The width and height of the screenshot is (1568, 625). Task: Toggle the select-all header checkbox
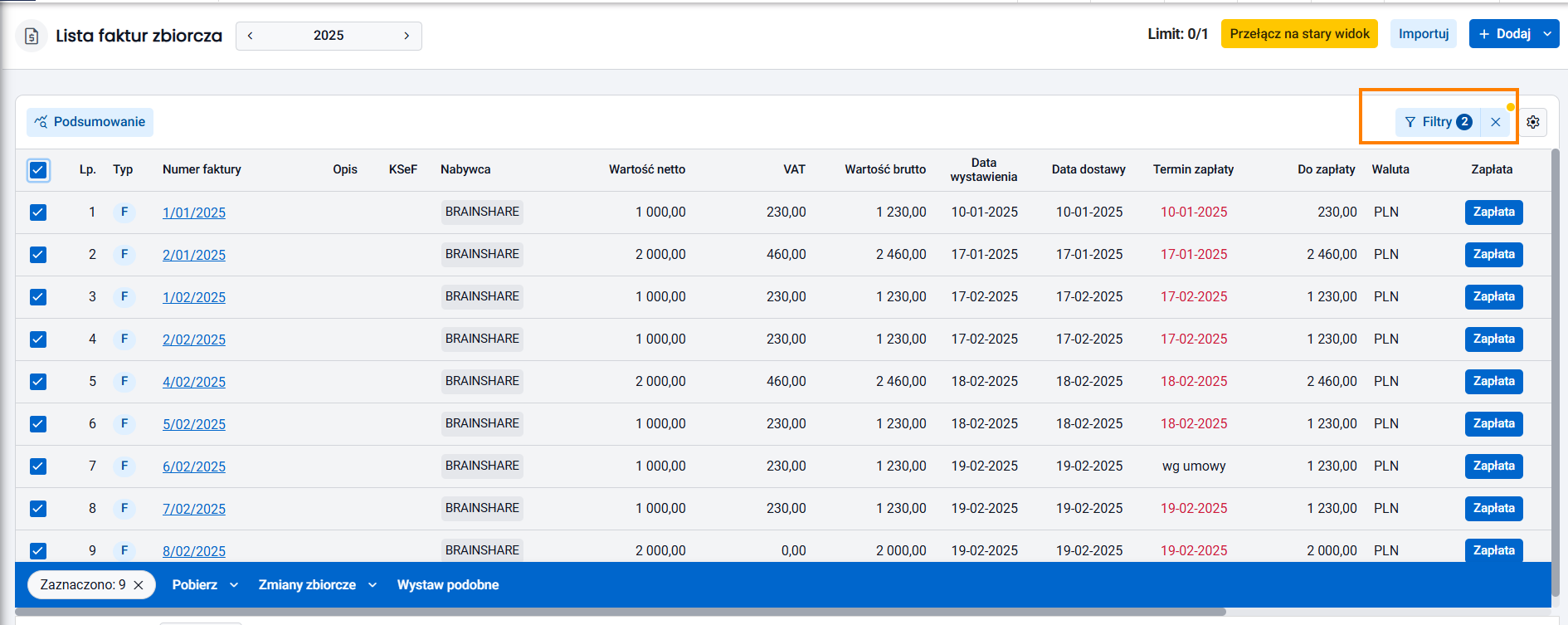pyautogui.click(x=38, y=170)
